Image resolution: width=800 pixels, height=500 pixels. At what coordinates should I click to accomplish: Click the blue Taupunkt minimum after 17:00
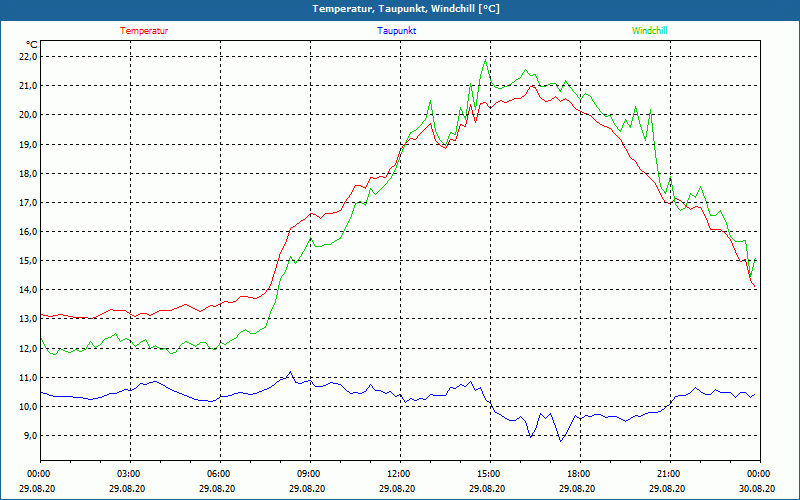[x=560, y=441]
